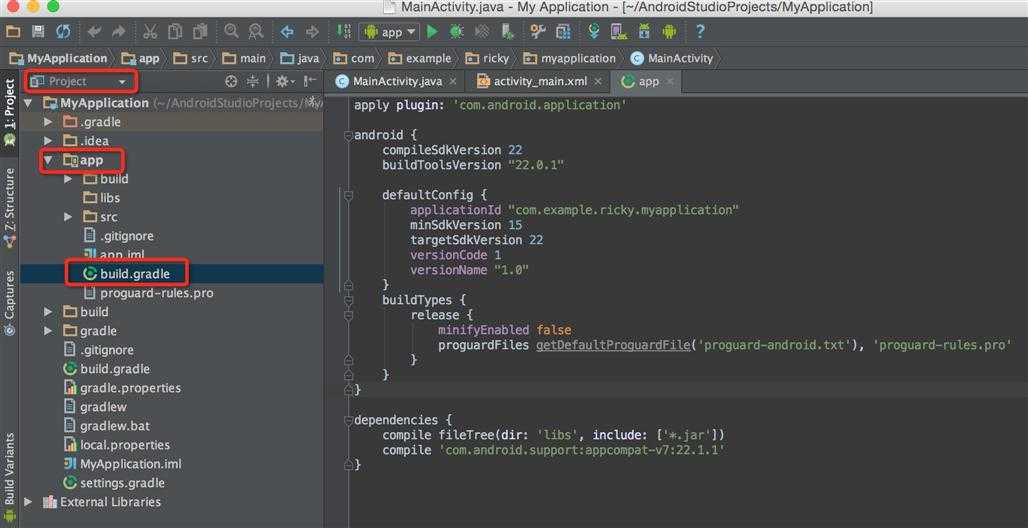
Task: Open the Android Device Monitor icon
Action: pyautogui.click(x=669, y=31)
